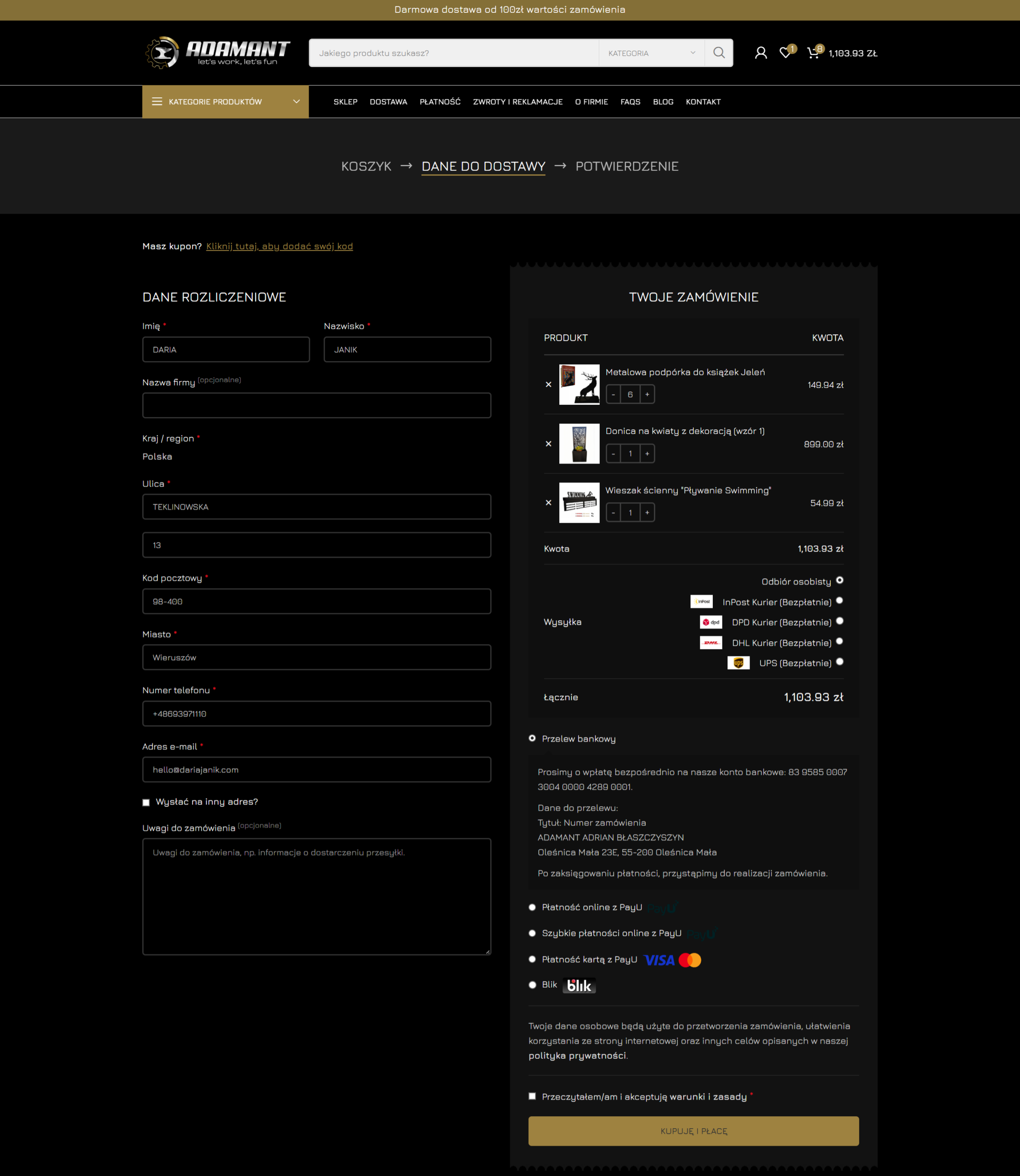Remove Metalowa podpórka Jeleń from order
1020x1176 pixels.
click(x=548, y=385)
